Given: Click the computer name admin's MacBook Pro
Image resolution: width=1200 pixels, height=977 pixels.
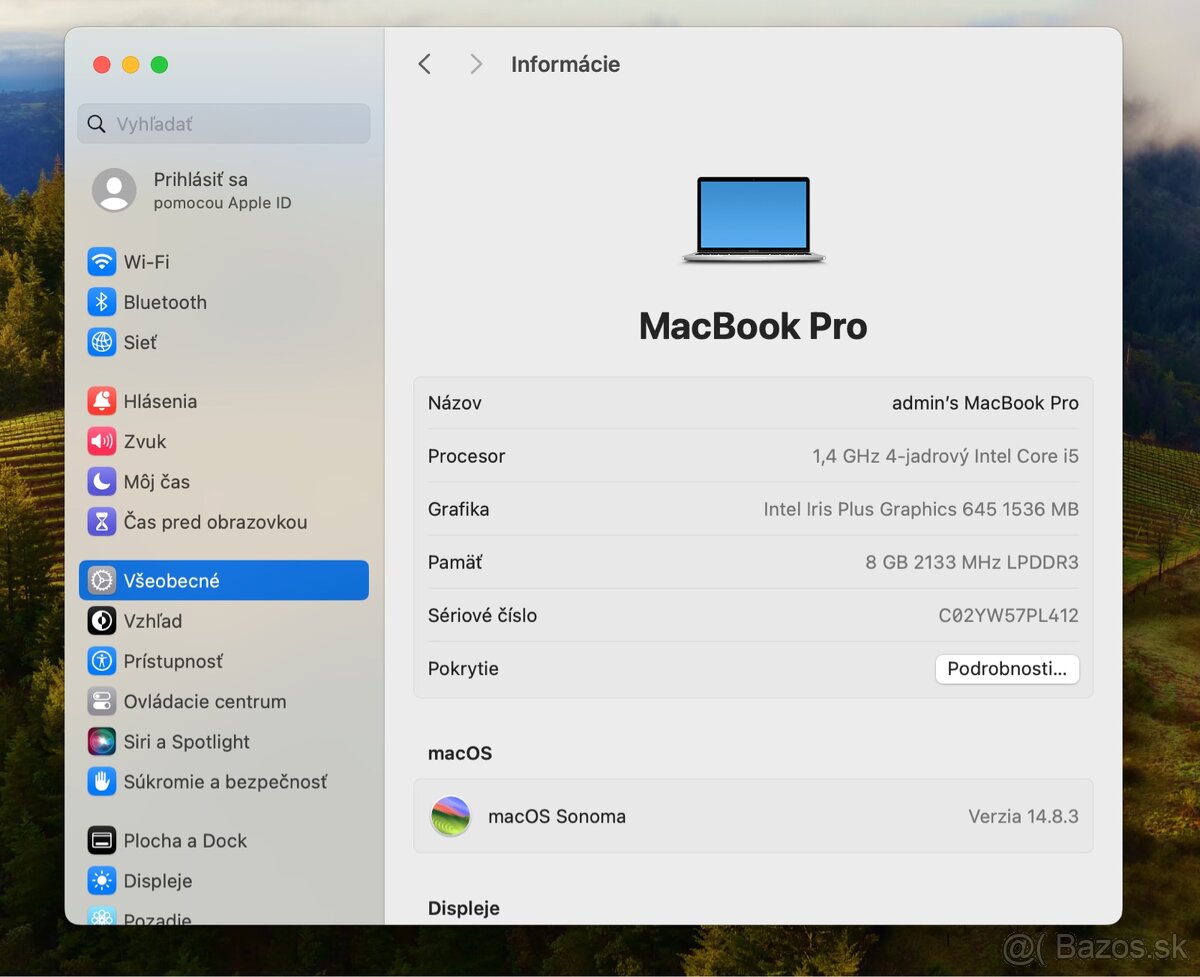Looking at the screenshot, I should [985, 403].
